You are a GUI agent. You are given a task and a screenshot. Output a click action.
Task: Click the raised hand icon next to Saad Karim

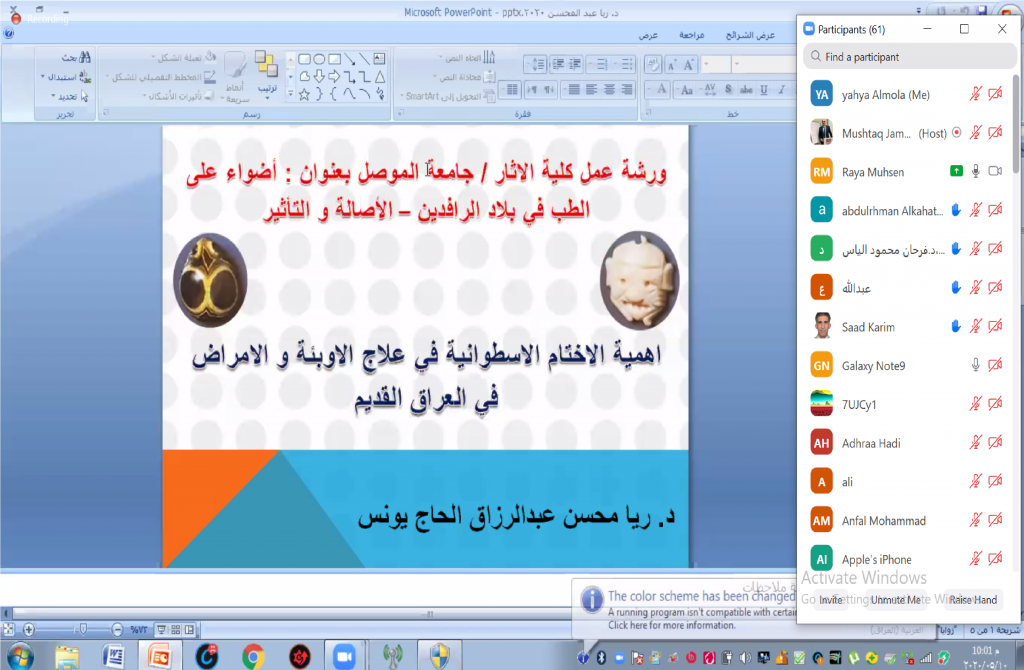(956, 326)
